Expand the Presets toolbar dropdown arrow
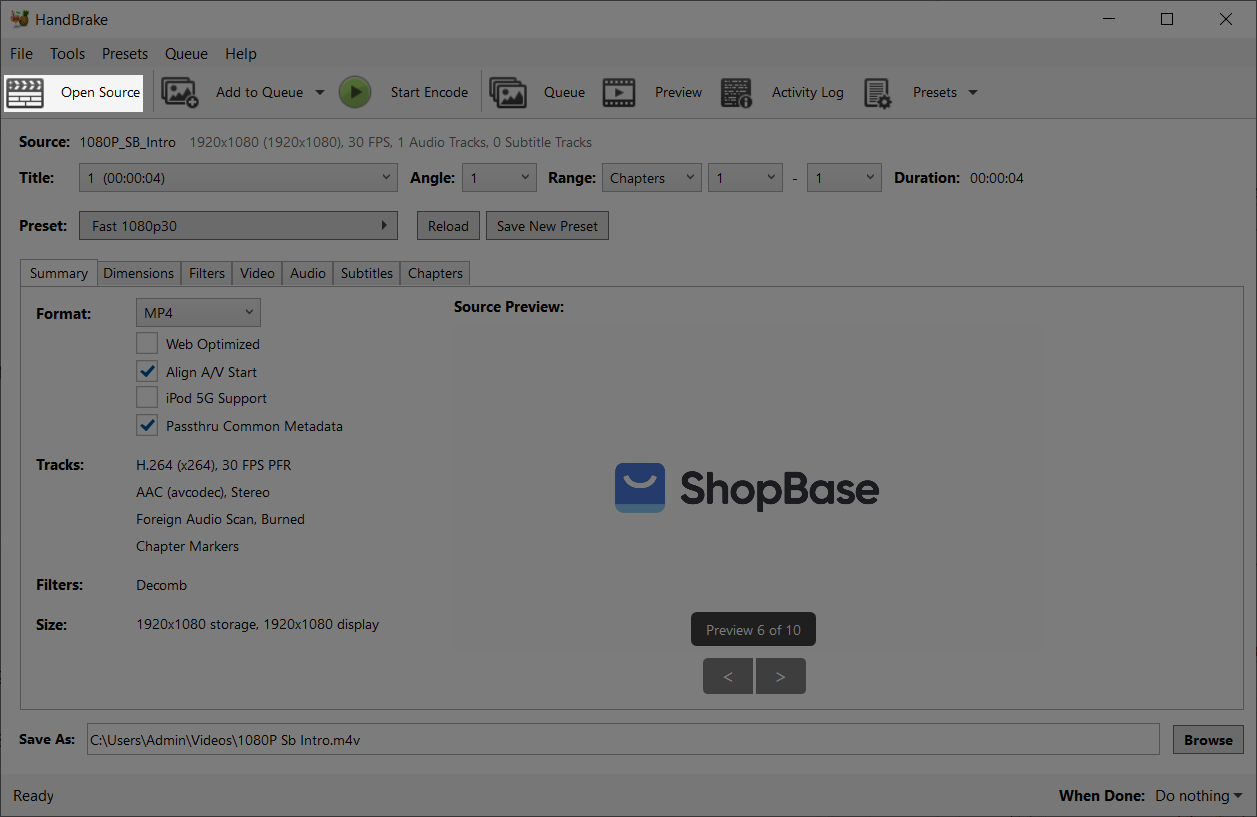Image resolution: width=1257 pixels, height=817 pixels. click(x=972, y=92)
